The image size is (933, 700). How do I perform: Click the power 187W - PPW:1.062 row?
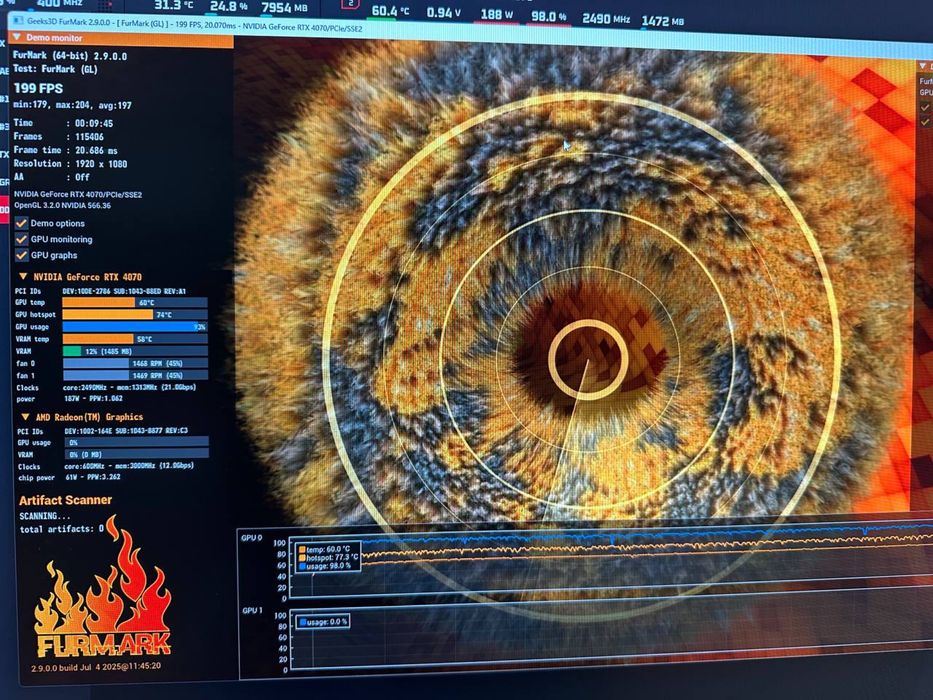tap(70, 399)
